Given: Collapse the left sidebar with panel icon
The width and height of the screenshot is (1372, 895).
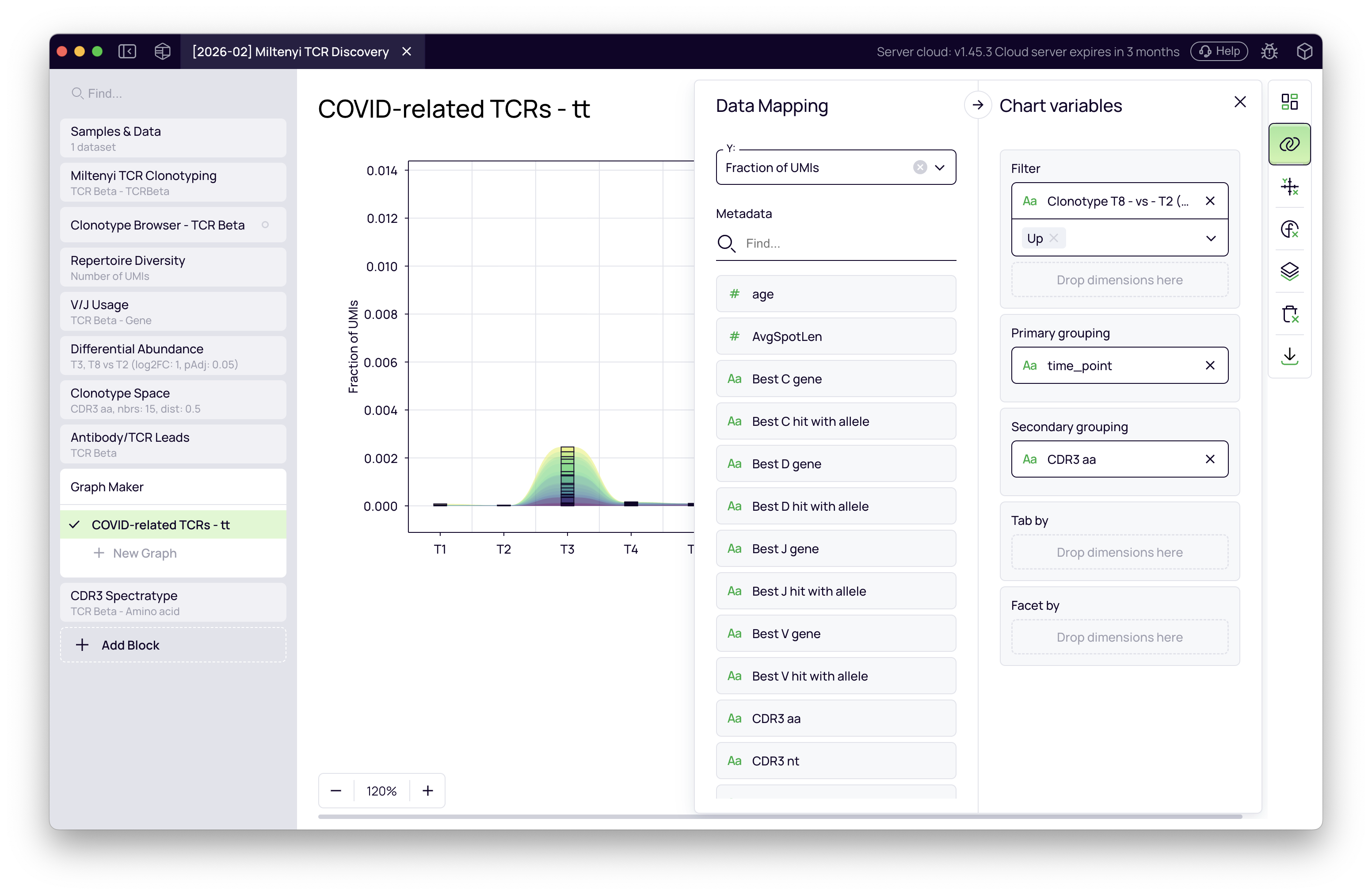Looking at the screenshot, I should pos(127,51).
